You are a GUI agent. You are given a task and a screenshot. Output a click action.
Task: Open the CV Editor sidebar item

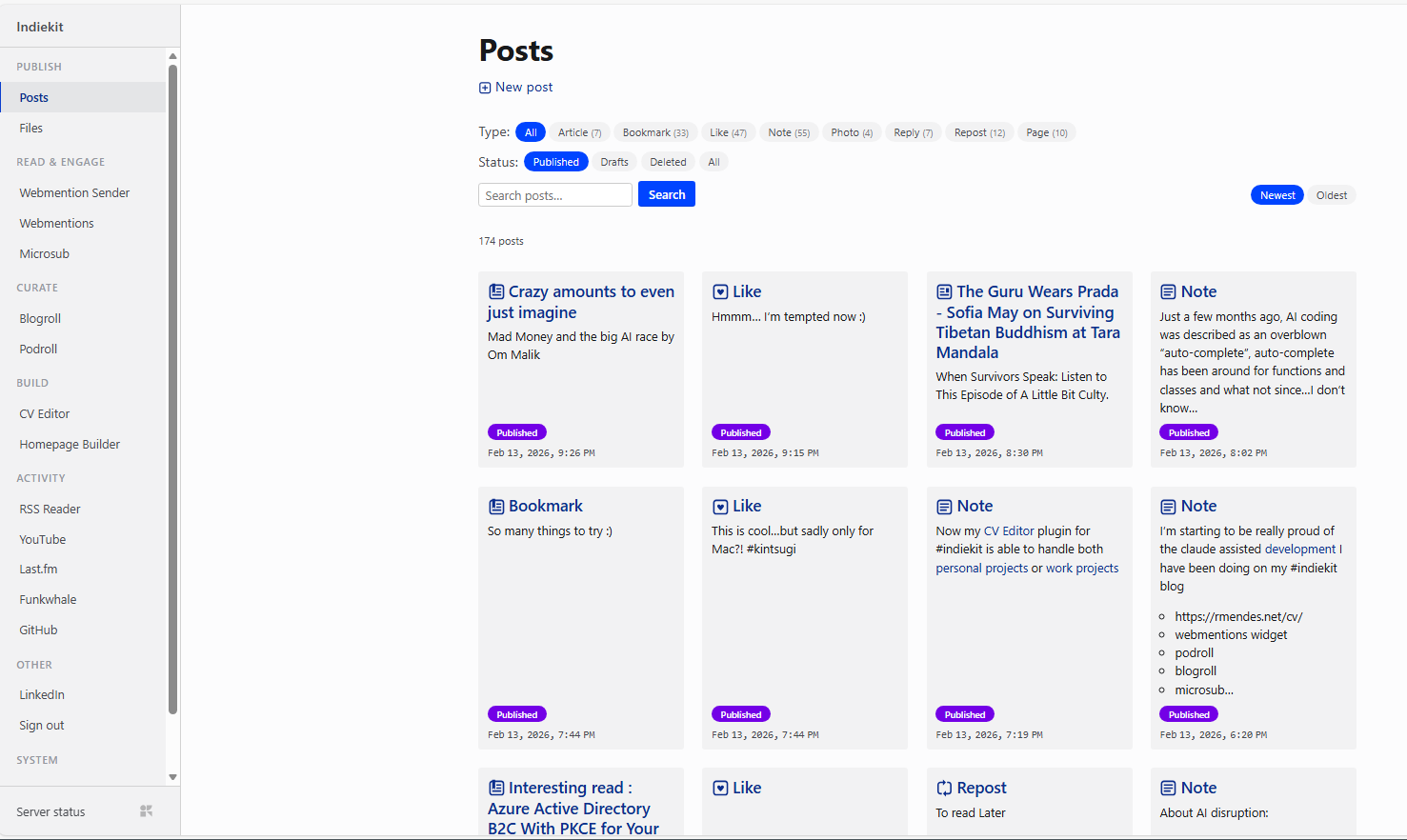[45, 413]
